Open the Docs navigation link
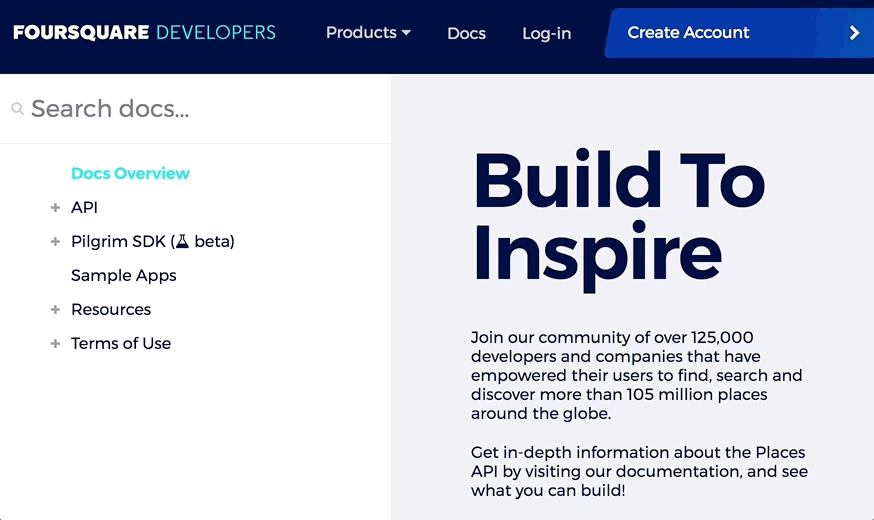Image resolution: width=874 pixels, height=520 pixels. pyautogui.click(x=467, y=33)
